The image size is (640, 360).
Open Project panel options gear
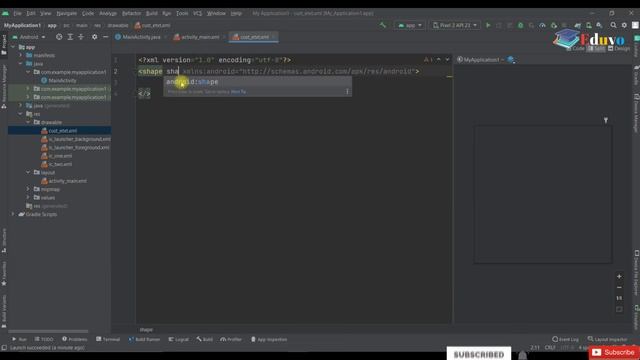tap(94, 37)
